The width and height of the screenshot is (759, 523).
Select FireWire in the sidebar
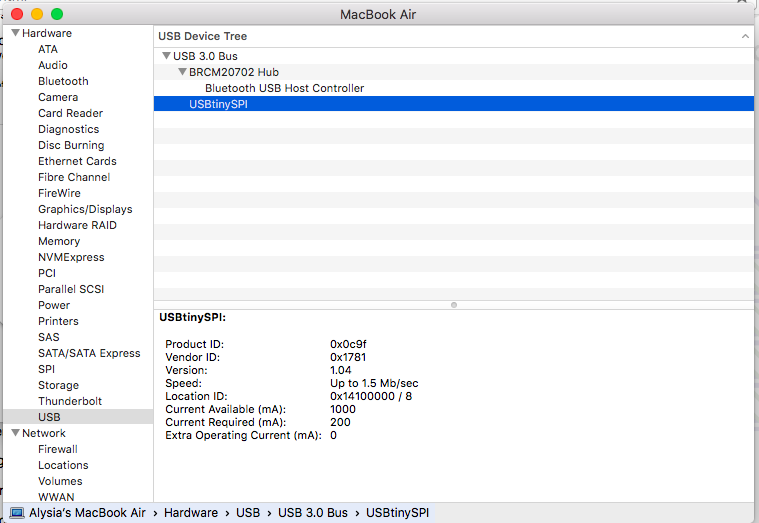pyautogui.click(x=60, y=193)
